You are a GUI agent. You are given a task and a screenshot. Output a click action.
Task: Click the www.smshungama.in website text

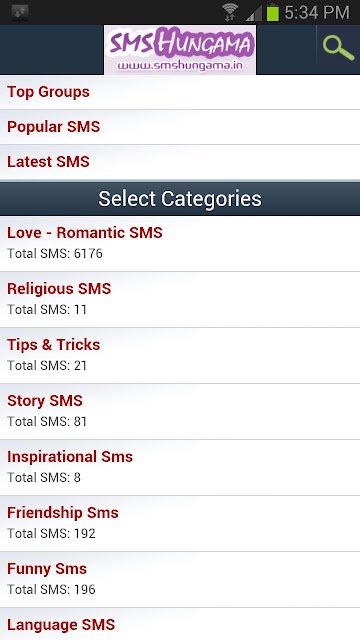[x=180, y=66]
